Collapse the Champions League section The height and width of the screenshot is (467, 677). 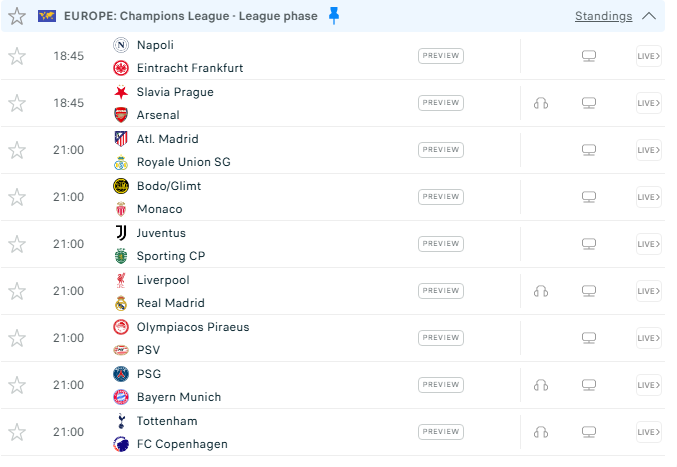(649, 16)
